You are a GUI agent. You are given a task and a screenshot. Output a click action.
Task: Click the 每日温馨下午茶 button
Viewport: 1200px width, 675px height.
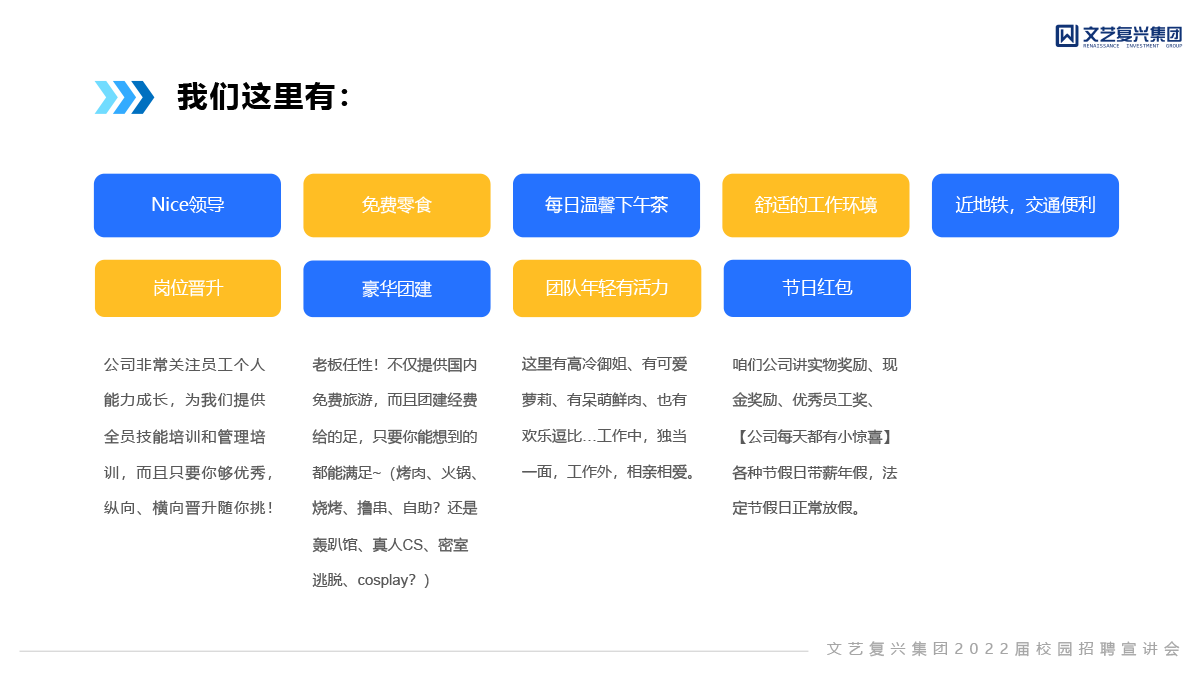(606, 205)
